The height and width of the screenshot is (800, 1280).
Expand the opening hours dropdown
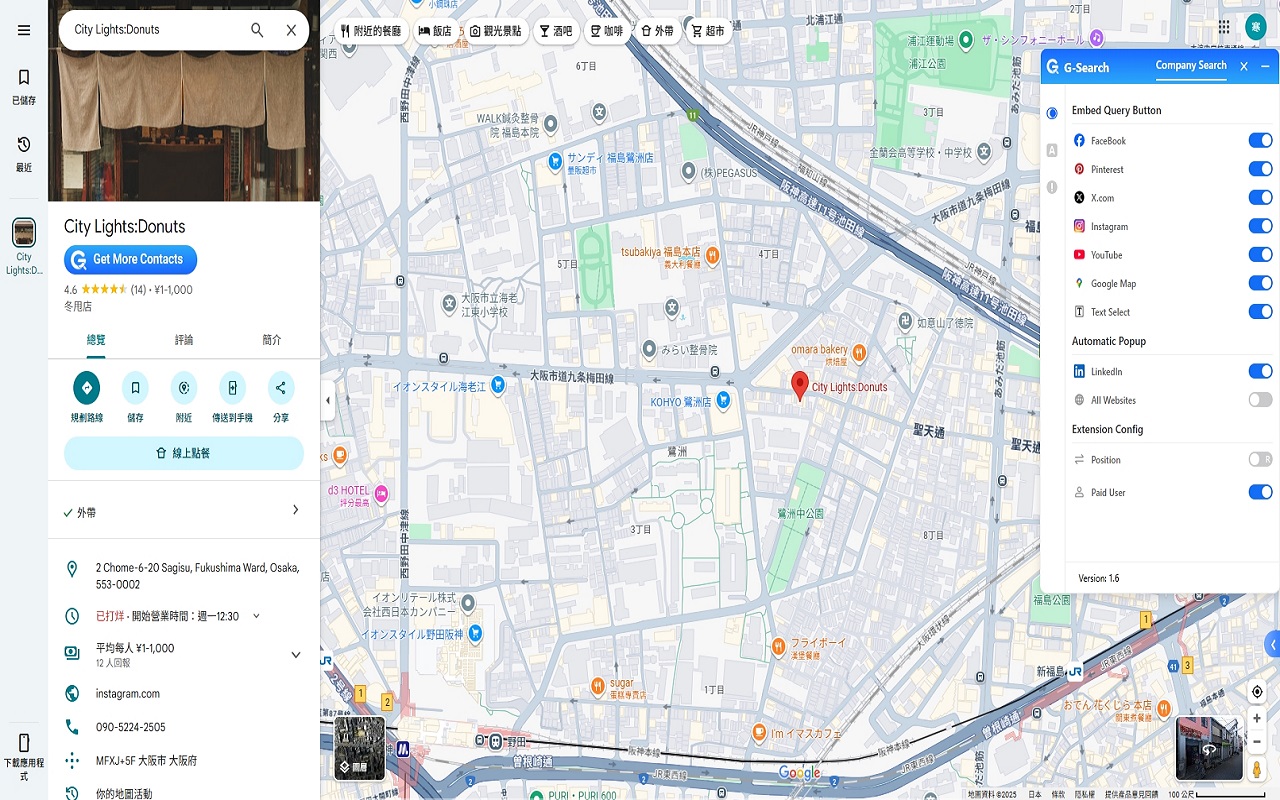coord(254,616)
